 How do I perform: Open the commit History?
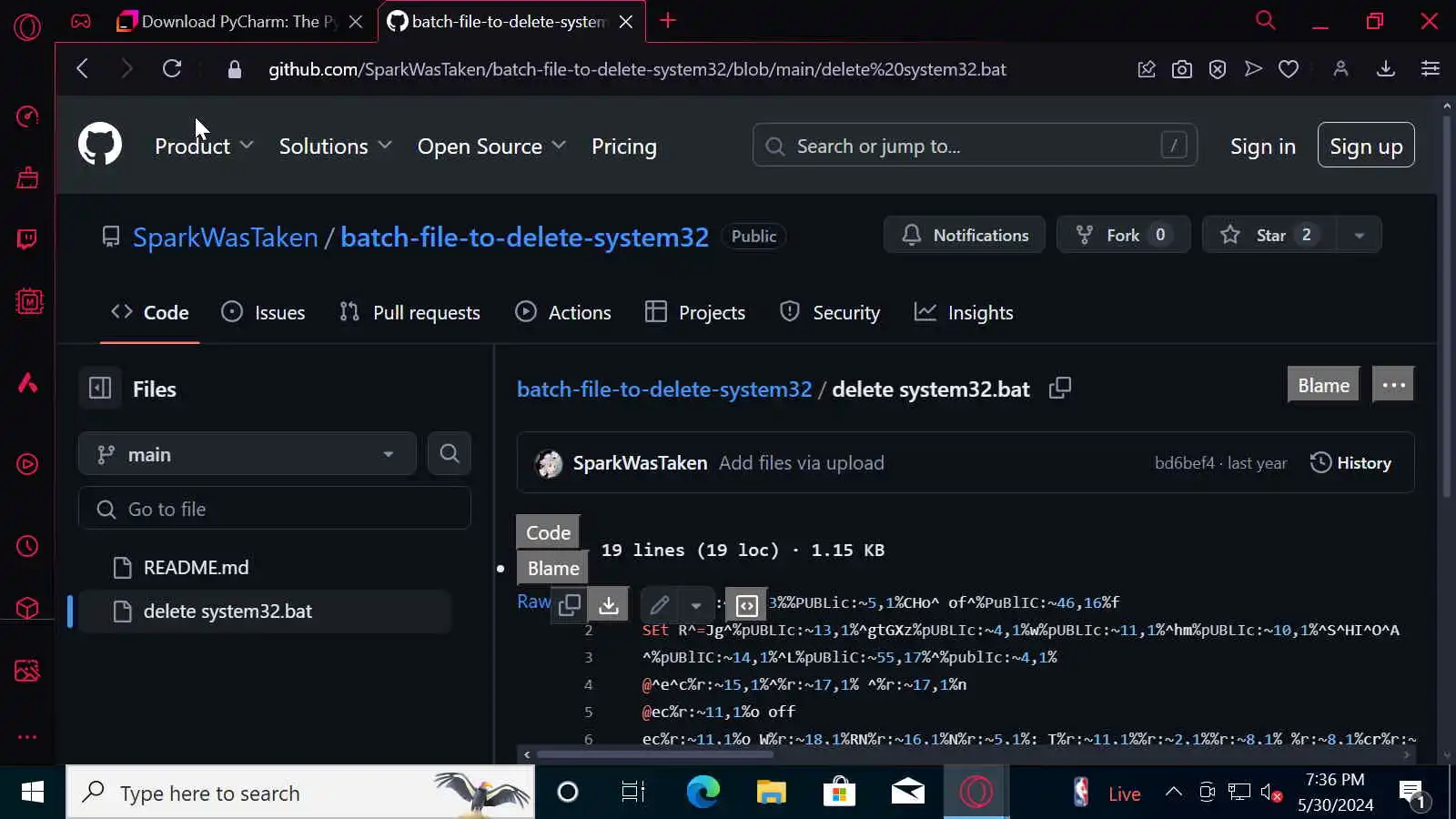tap(1350, 462)
